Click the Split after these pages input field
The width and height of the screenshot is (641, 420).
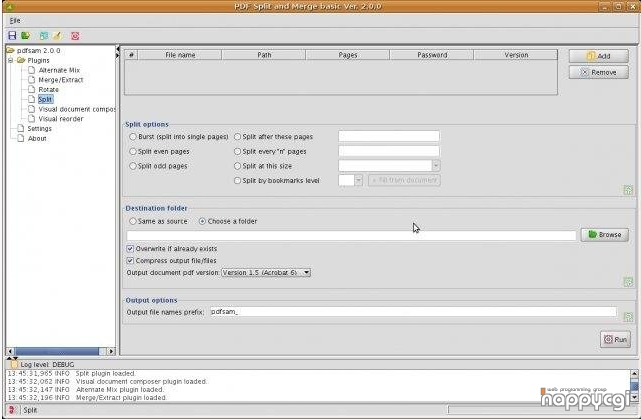coord(389,136)
